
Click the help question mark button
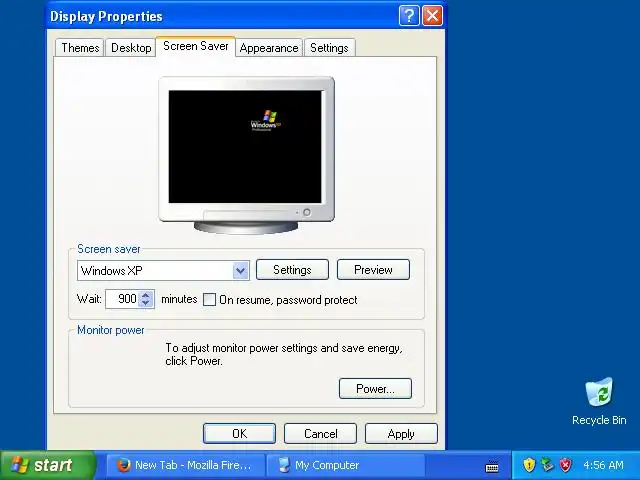[x=409, y=16]
